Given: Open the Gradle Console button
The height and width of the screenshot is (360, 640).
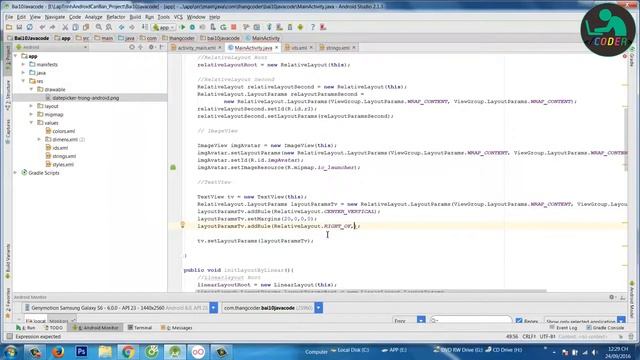Looking at the screenshot, I should (x=605, y=328).
